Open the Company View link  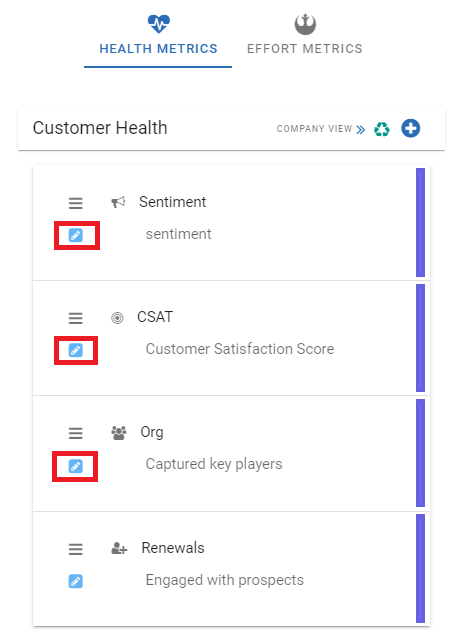(x=314, y=129)
